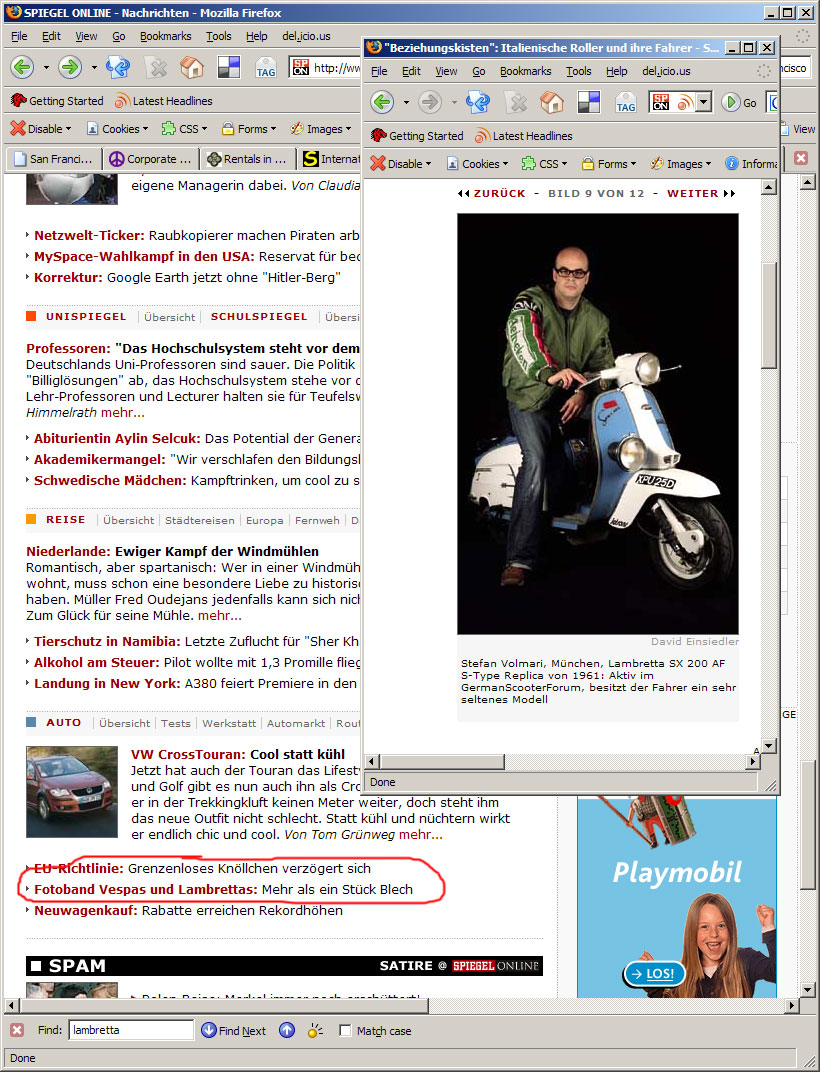Click the Find text field containing lambretta
Viewport: 820px width, 1072px height.
[x=131, y=1030]
